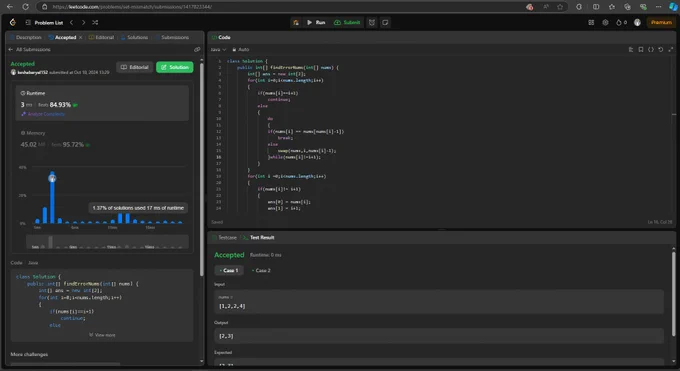Open the timer alarm clock icon
This screenshot has width=680, height=371.
372,23
